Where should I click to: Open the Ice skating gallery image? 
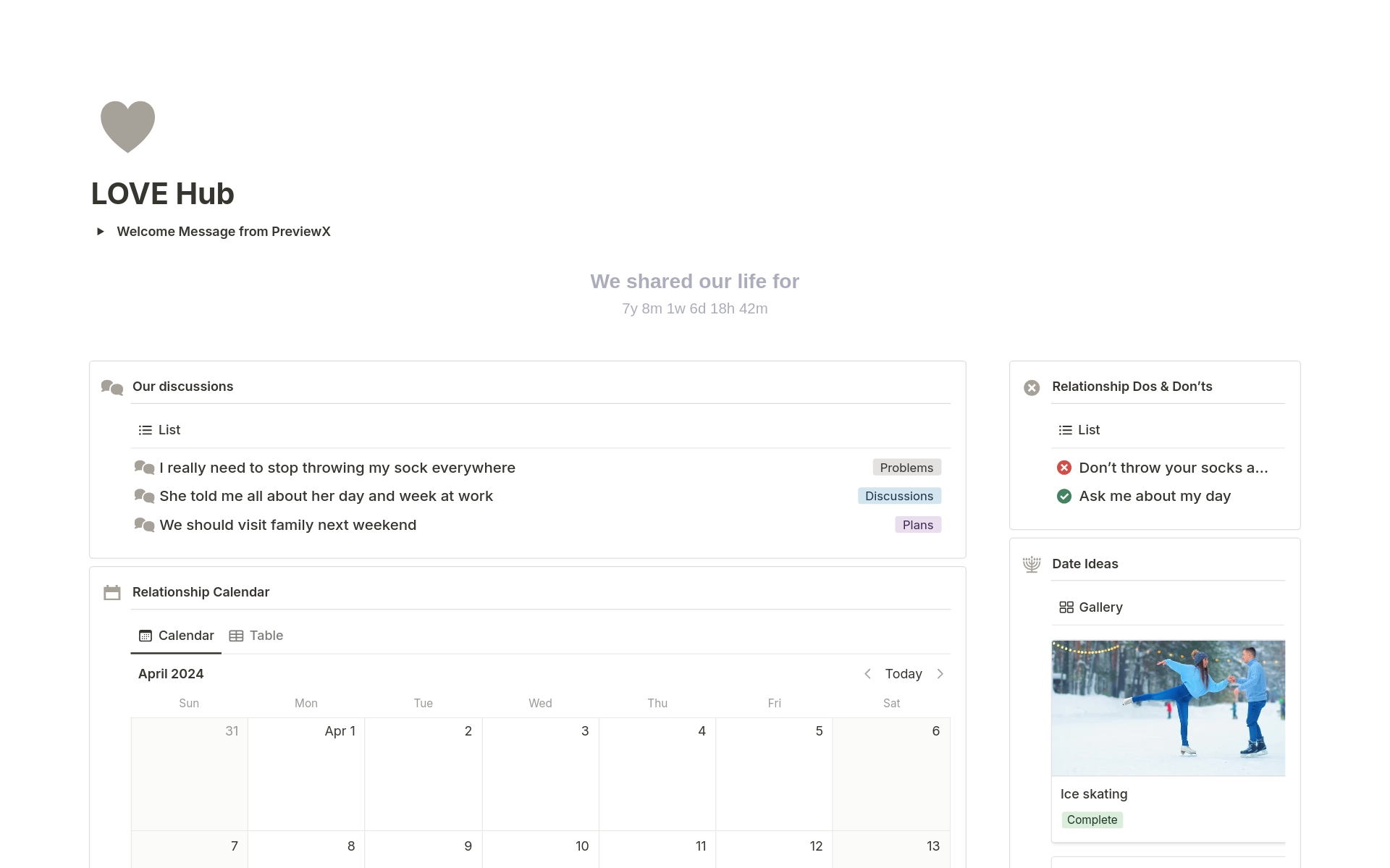(1168, 707)
